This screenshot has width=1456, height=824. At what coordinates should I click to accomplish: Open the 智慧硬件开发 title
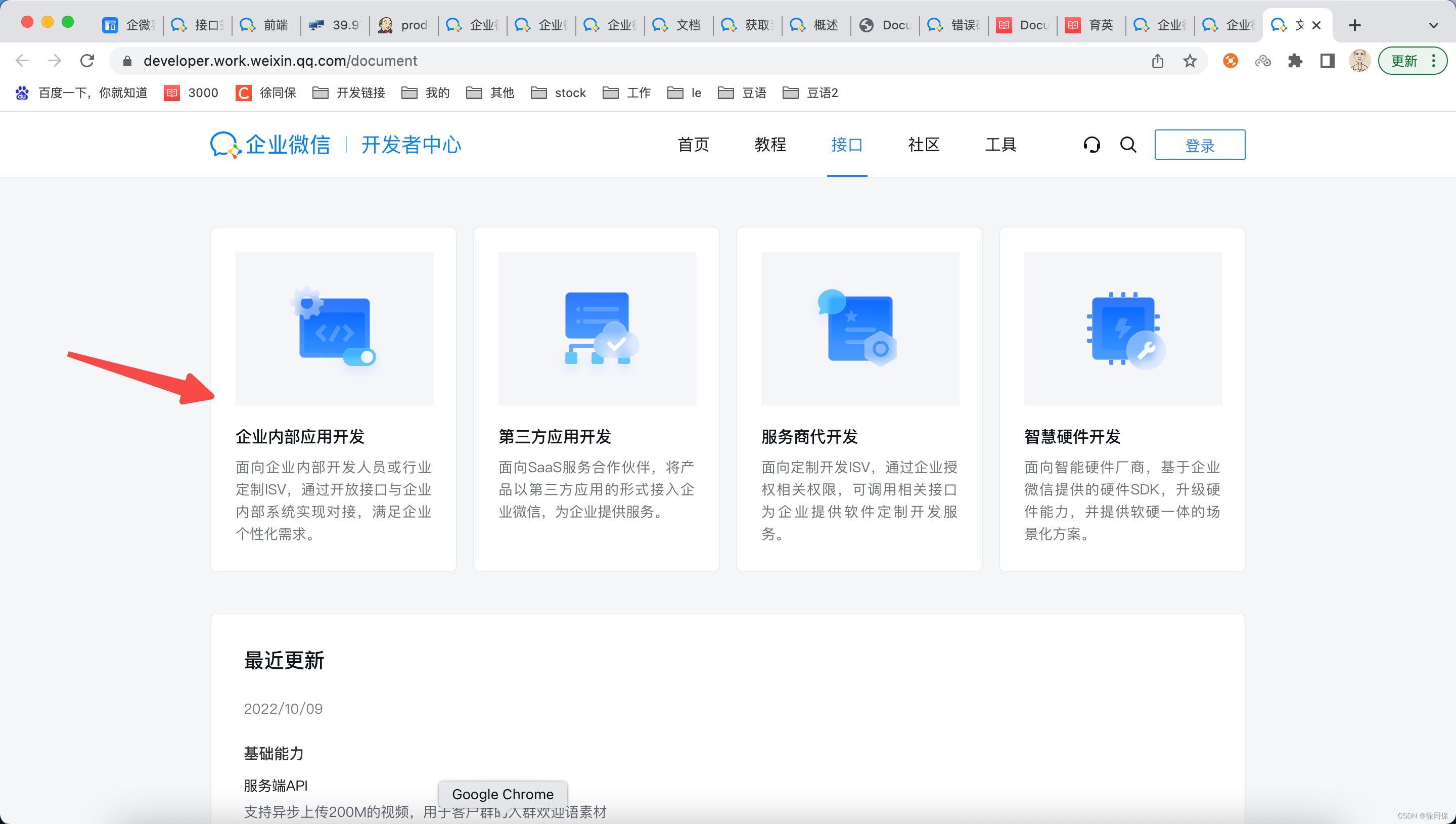click(x=1072, y=437)
